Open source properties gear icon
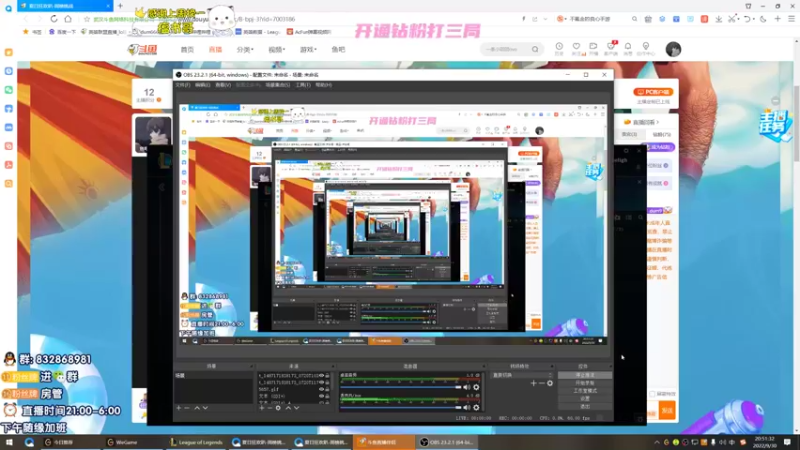Viewport: 800px width, 450px height. click(x=278, y=408)
